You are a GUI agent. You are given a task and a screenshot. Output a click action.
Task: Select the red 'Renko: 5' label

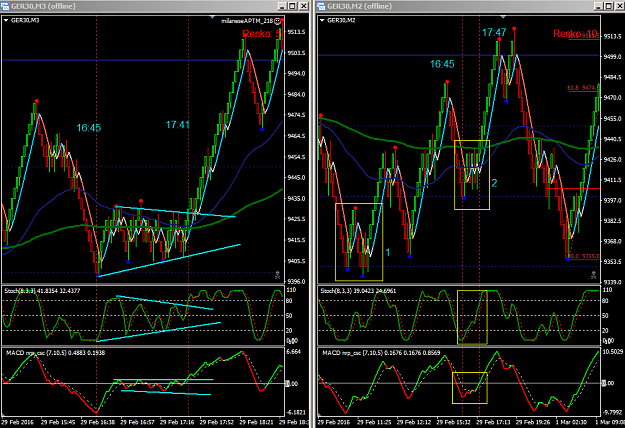262,34
